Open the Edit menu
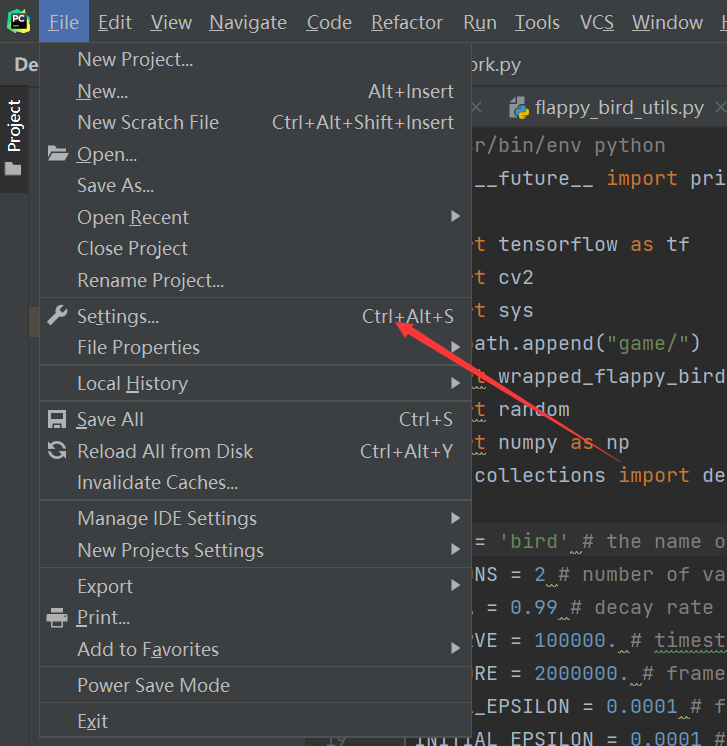This screenshot has height=746, width=727. coord(115,22)
